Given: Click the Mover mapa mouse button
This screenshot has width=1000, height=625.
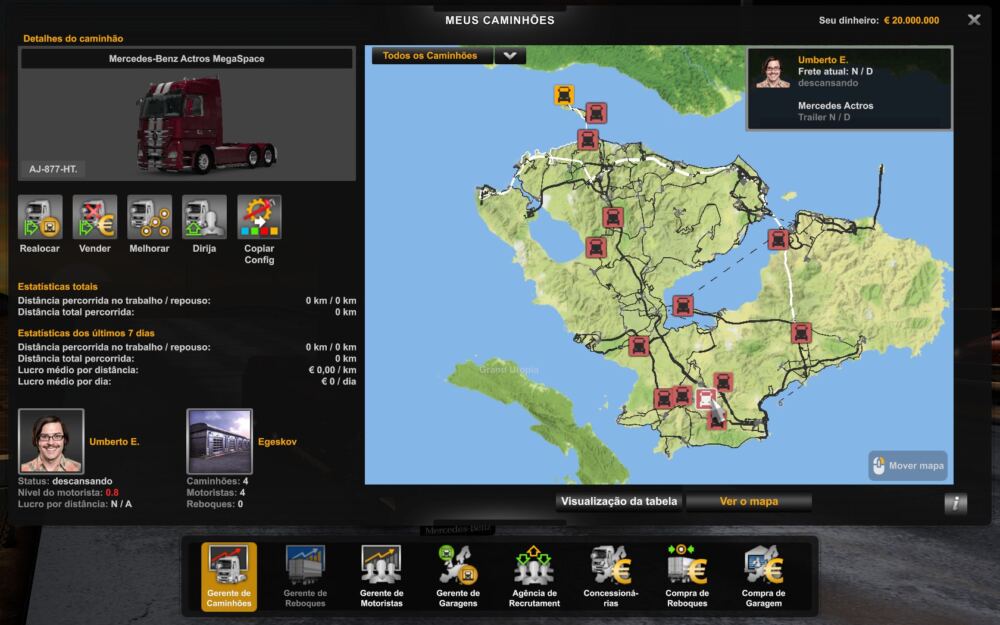Looking at the screenshot, I should pyautogui.click(x=908, y=466).
